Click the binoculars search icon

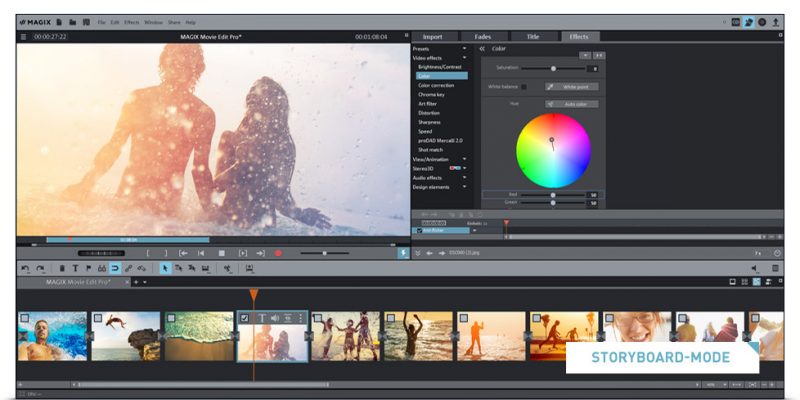click(x=102, y=268)
